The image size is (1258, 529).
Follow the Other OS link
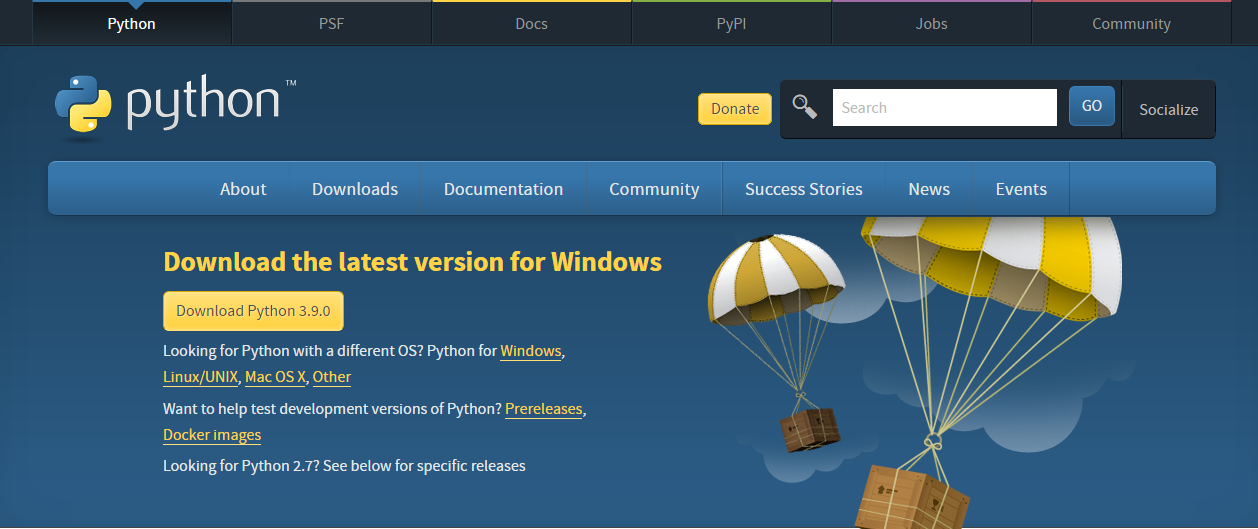pos(332,377)
